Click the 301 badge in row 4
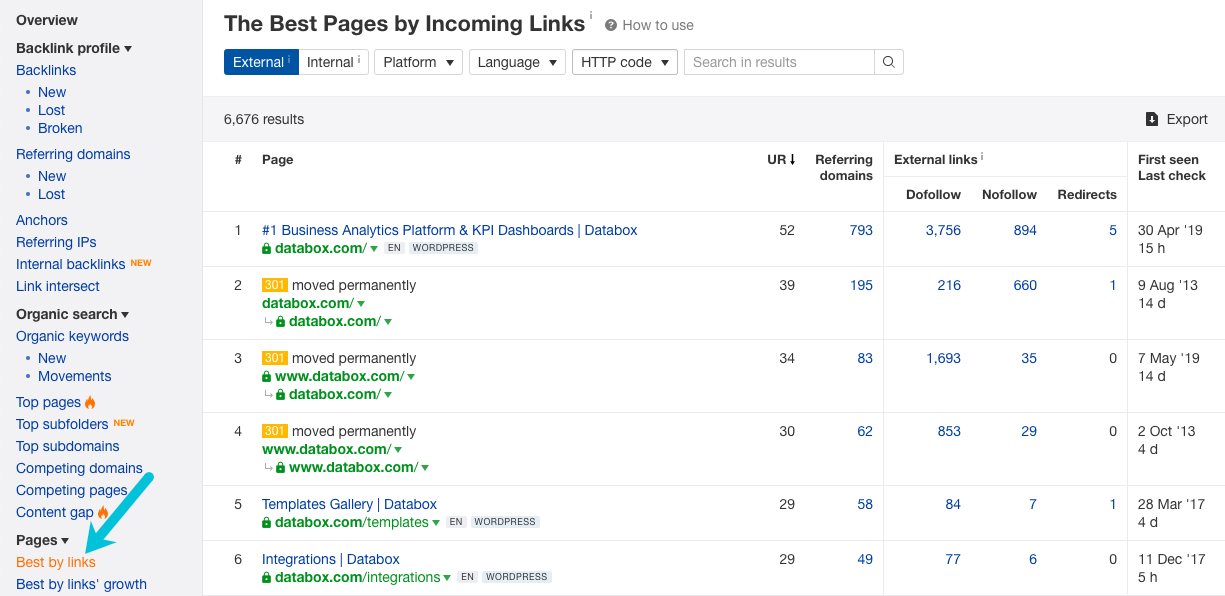This screenshot has height=596, width=1225. 275,431
